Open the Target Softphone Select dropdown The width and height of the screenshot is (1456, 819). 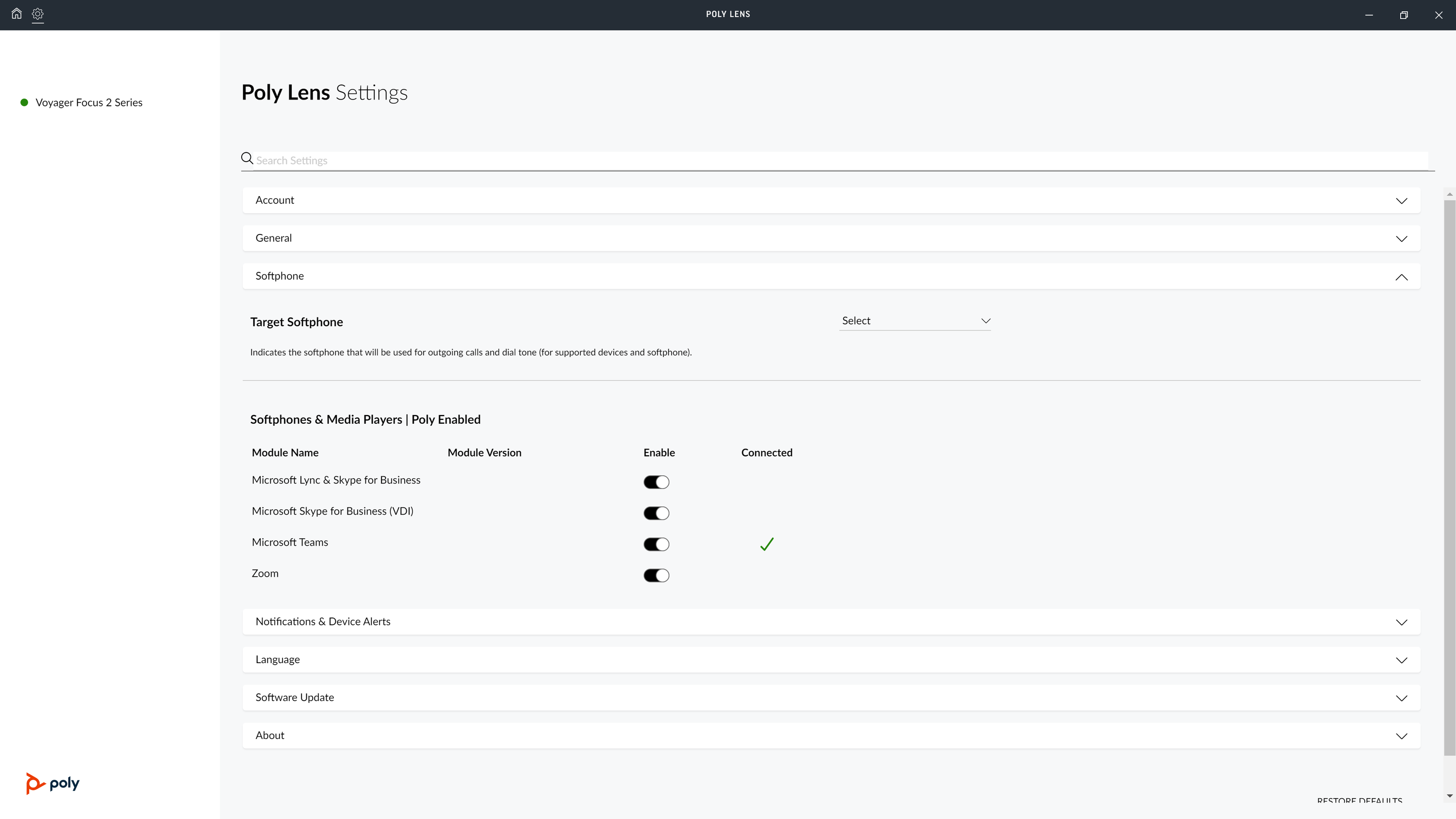point(914,321)
